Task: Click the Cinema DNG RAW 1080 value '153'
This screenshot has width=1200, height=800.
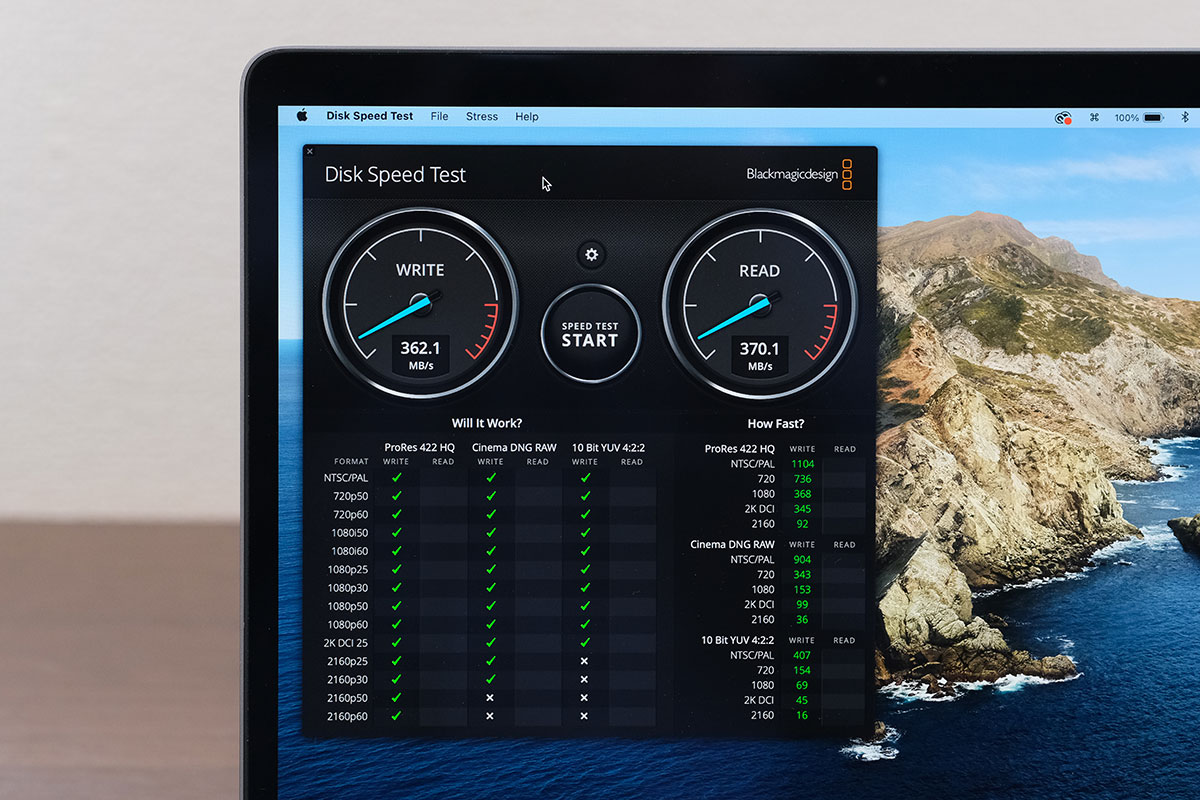Action: (802, 589)
